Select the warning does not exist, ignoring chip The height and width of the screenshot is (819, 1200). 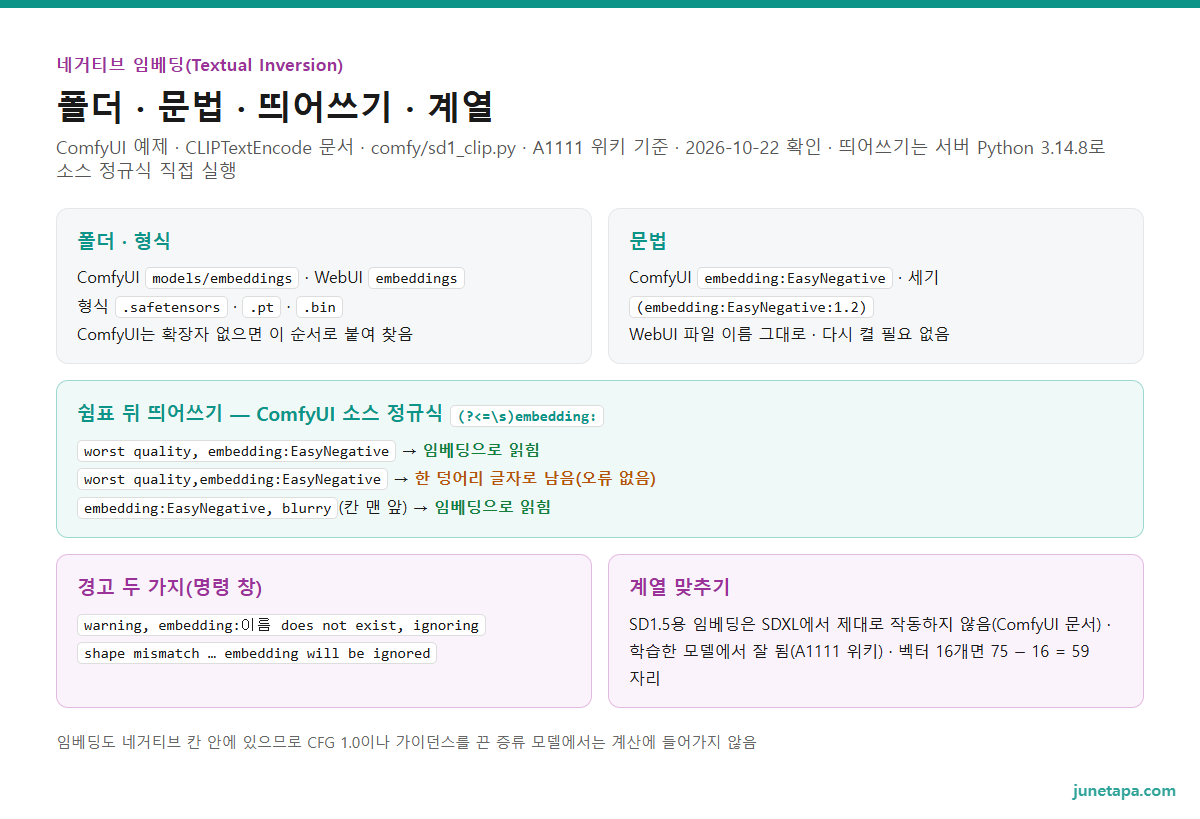[x=281, y=625]
